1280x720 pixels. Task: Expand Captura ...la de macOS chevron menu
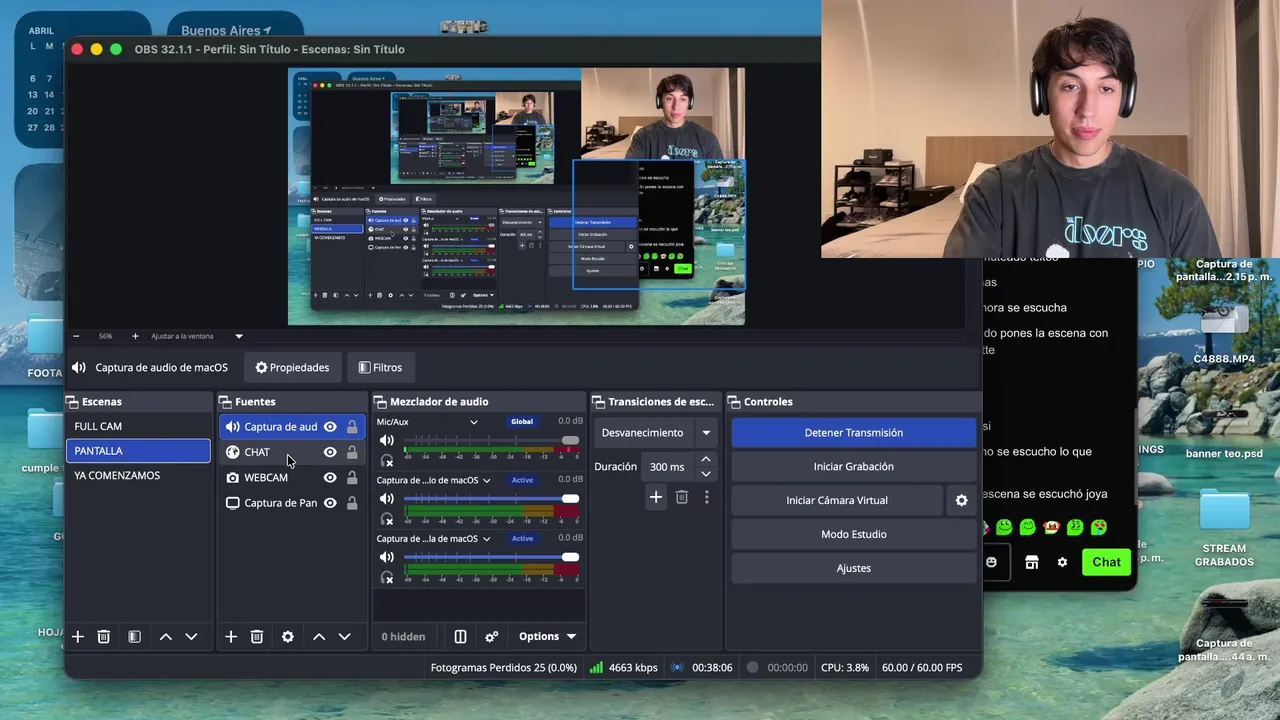coord(486,538)
